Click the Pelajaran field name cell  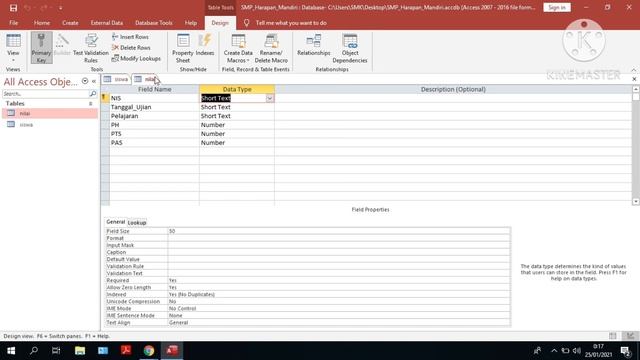[154, 116]
